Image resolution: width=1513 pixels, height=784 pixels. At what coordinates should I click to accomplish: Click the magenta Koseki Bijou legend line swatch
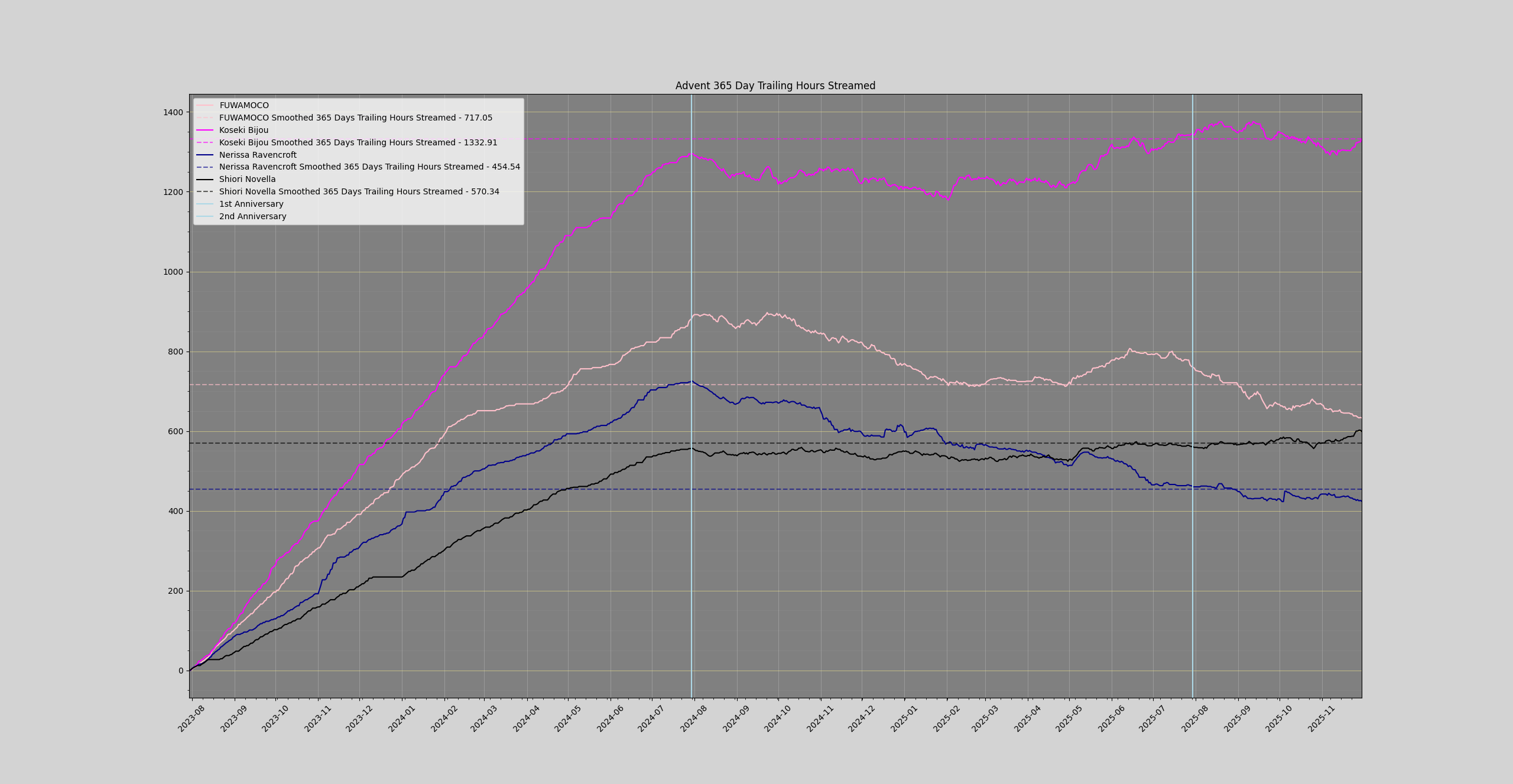point(204,130)
